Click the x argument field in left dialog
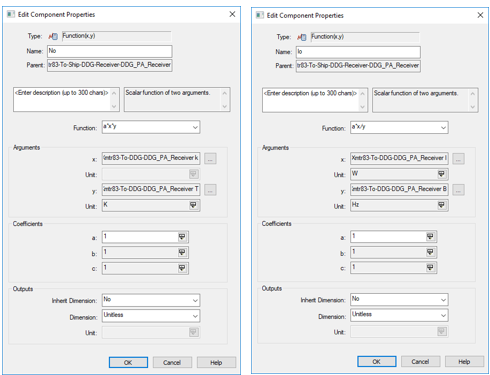Image resolution: width=490 pixels, height=375 pixels. pyautogui.click(x=151, y=158)
